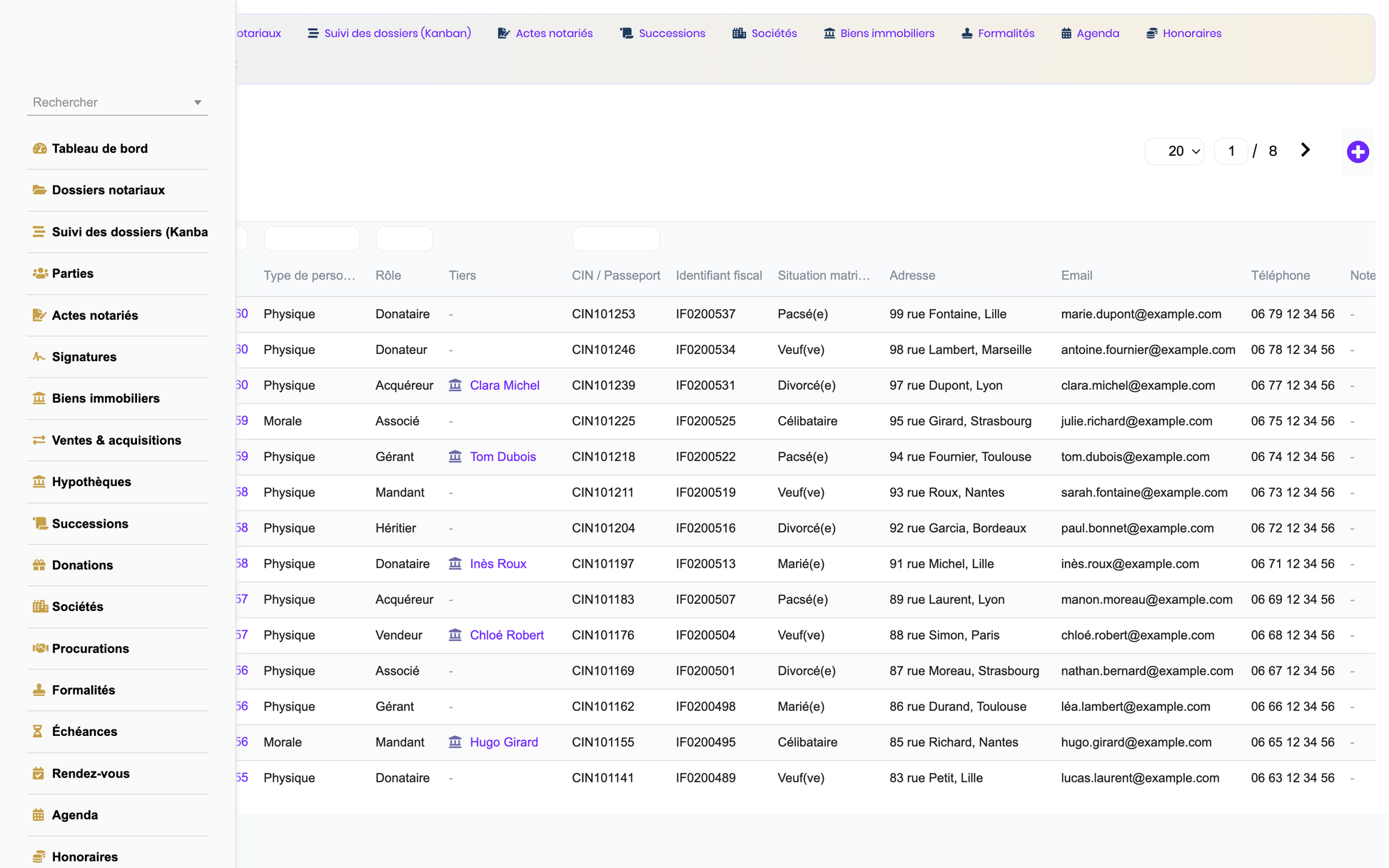Click the CIN101225 cell
Screen dimensions: 1389x868
pyautogui.click(x=603, y=421)
